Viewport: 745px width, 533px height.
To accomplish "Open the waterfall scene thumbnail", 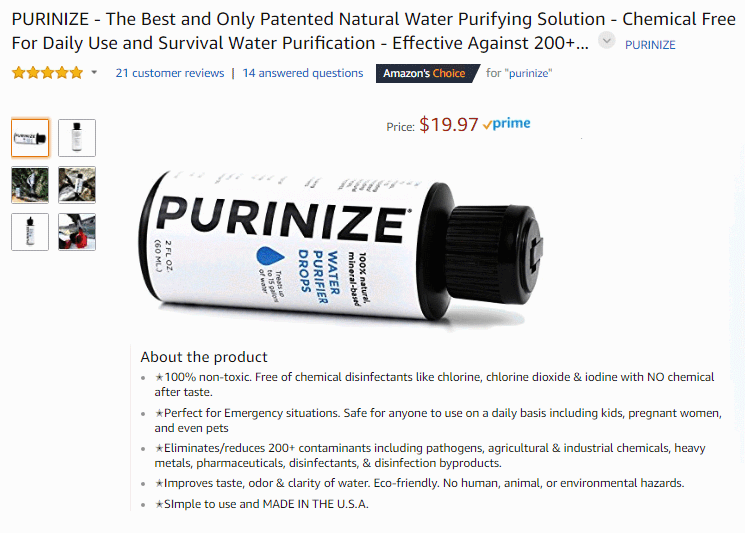I will pos(30,185).
